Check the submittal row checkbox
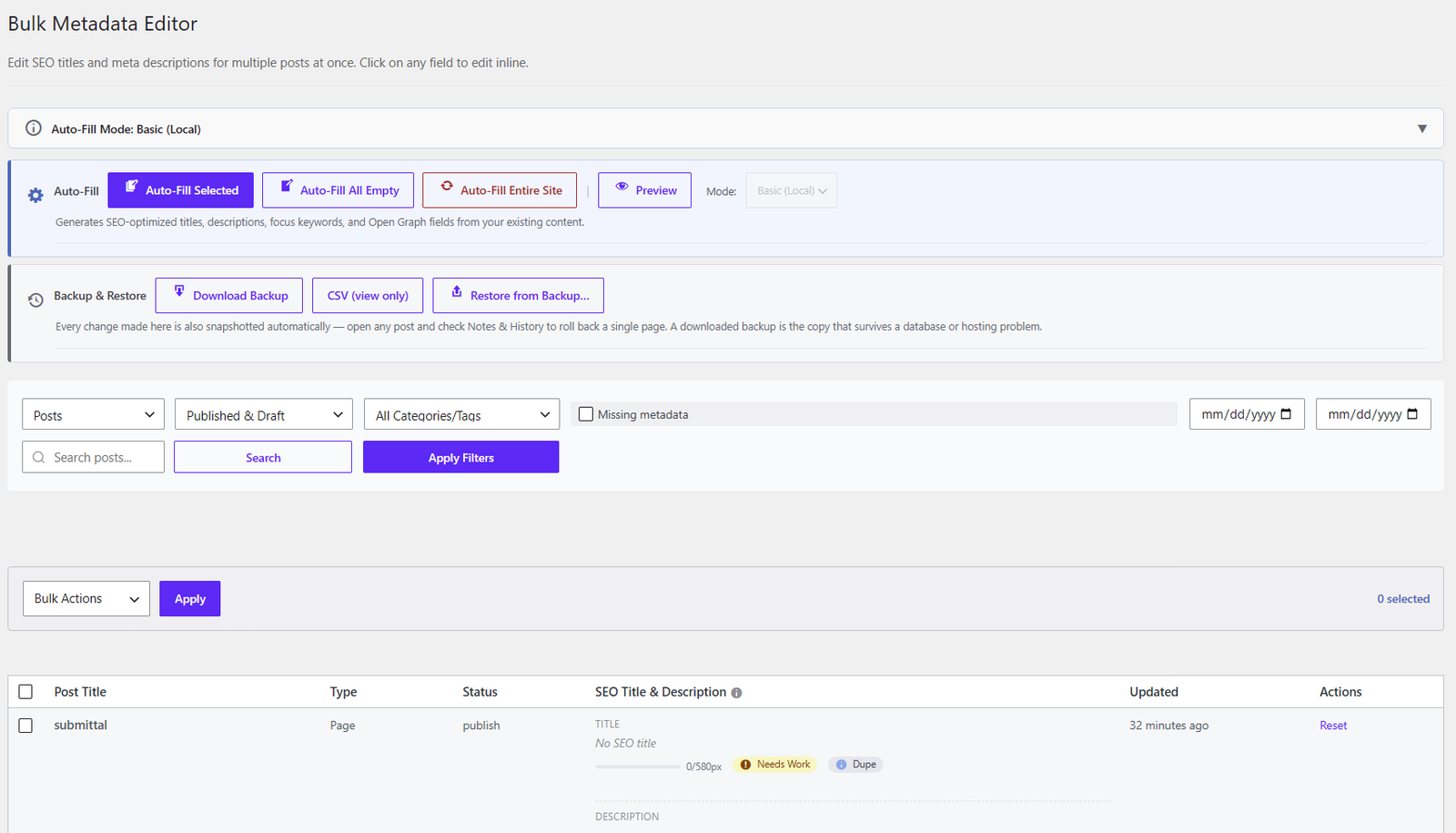 [x=25, y=726]
